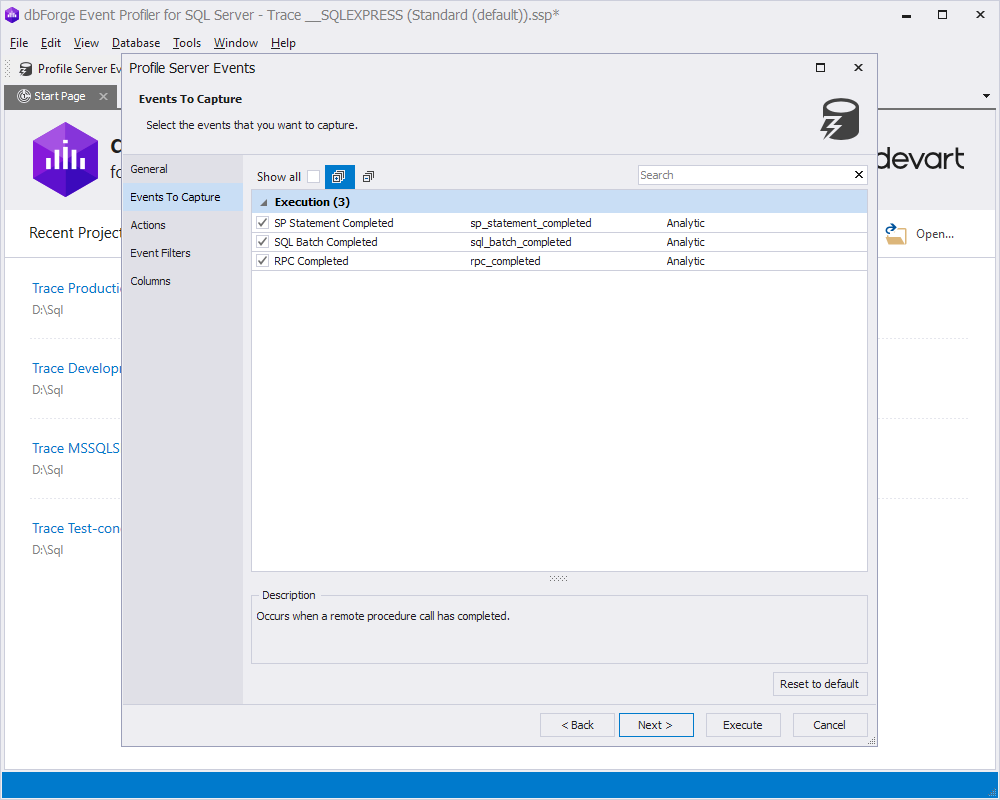This screenshot has height=800, width=1000.
Task: Go to the Columns page
Action: 182,281
